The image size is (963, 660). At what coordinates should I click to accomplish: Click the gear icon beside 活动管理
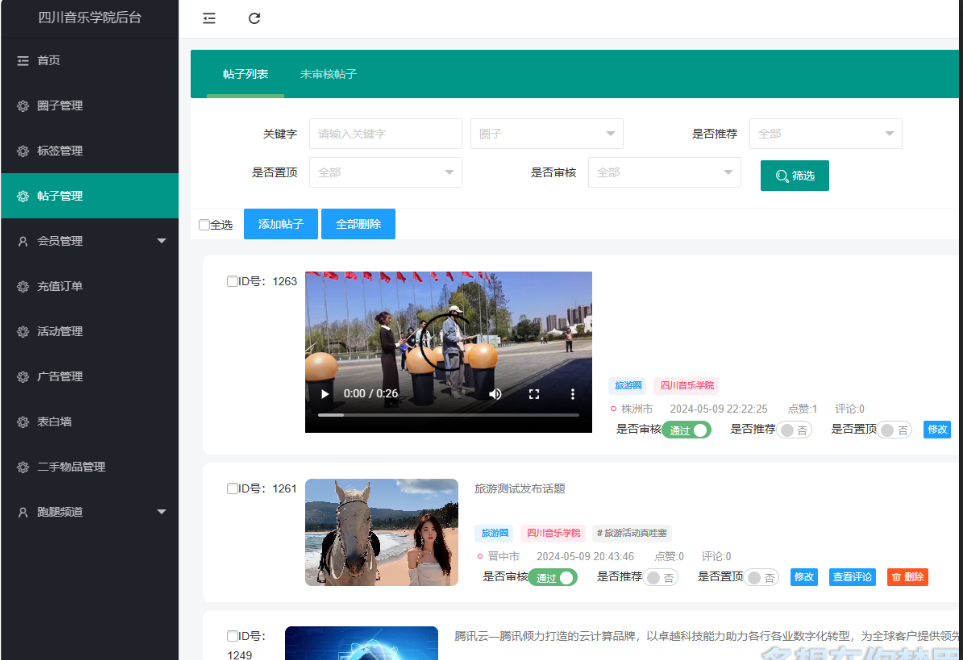23,331
